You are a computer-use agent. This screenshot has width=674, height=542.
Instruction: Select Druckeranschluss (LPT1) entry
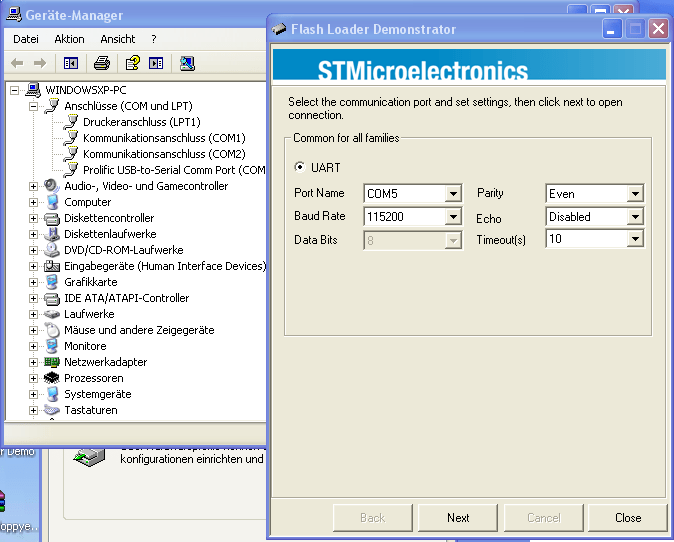point(142,122)
